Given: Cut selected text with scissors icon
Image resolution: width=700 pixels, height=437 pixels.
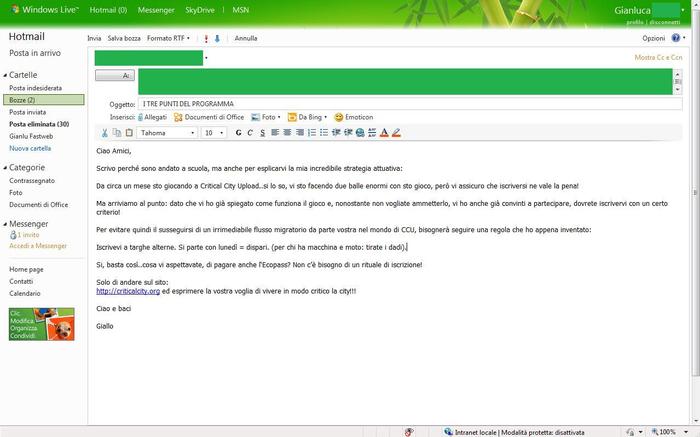Looking at the screenshot, I should (104, 133).
